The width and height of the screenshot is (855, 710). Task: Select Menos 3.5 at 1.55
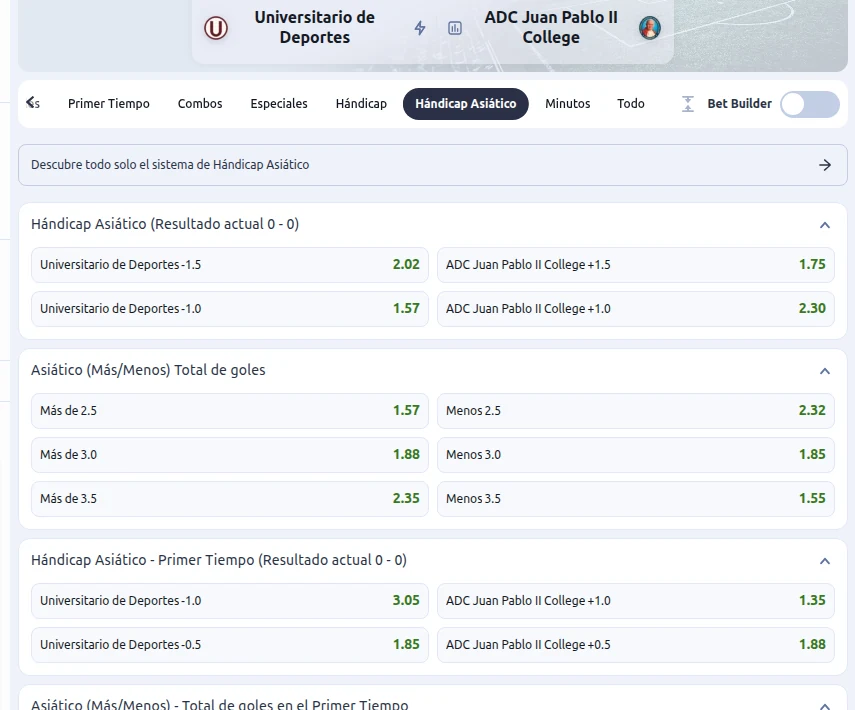(x=636, y=498)
